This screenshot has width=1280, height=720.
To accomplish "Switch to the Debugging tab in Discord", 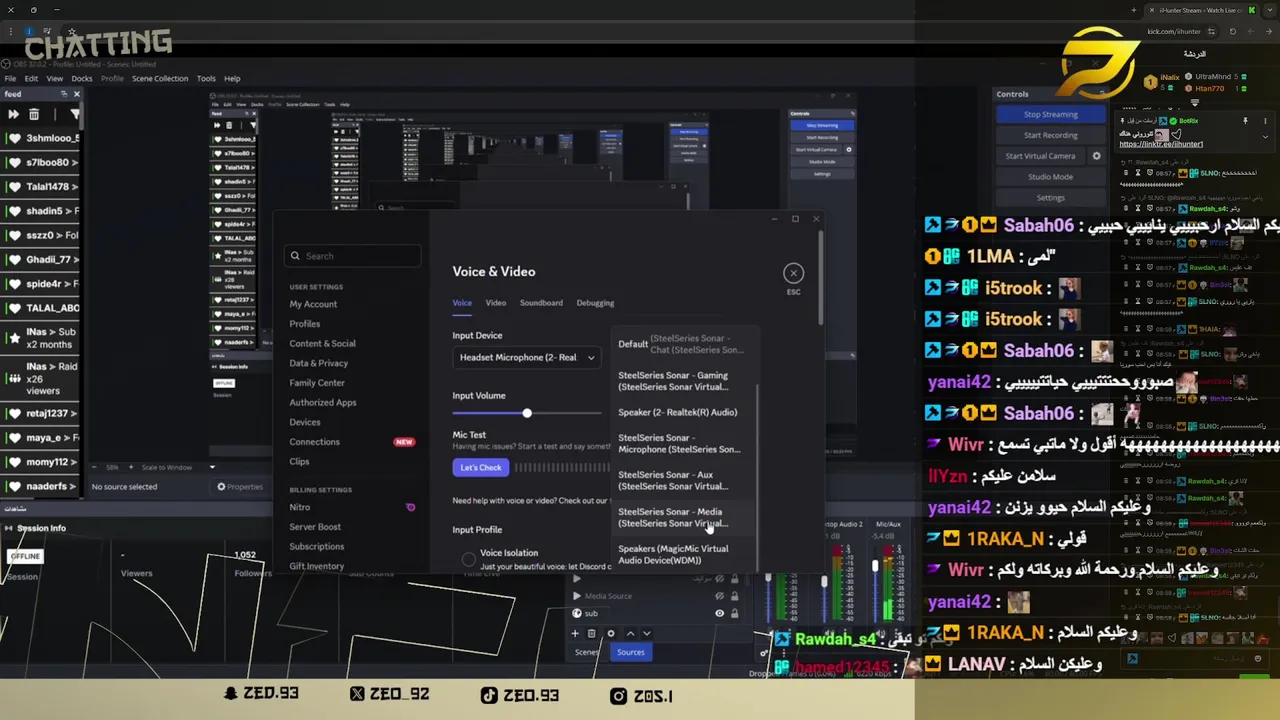I will point(595,303).
